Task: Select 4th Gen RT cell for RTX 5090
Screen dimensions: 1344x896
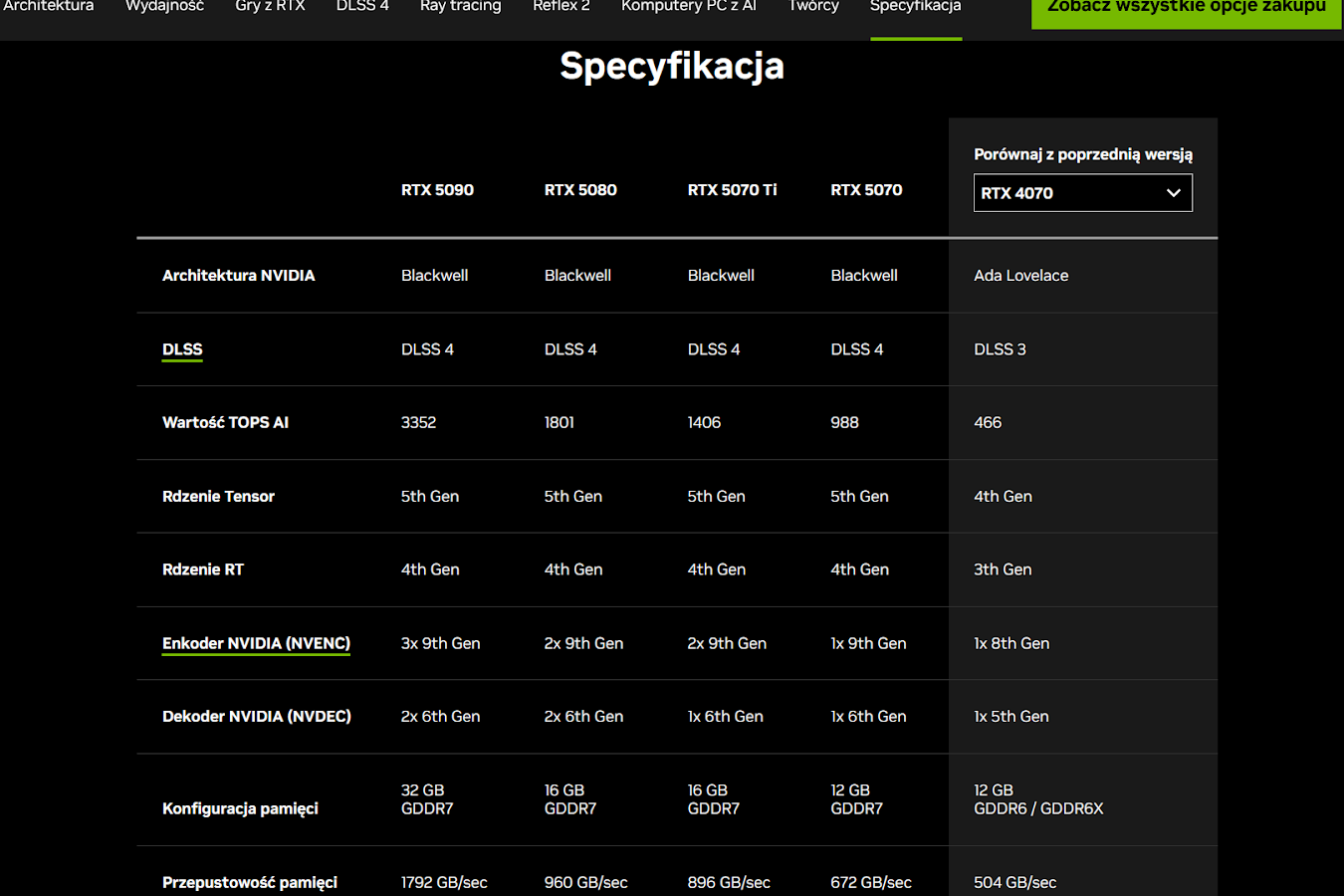Action: pyautogui.click(x=430, y=569)
